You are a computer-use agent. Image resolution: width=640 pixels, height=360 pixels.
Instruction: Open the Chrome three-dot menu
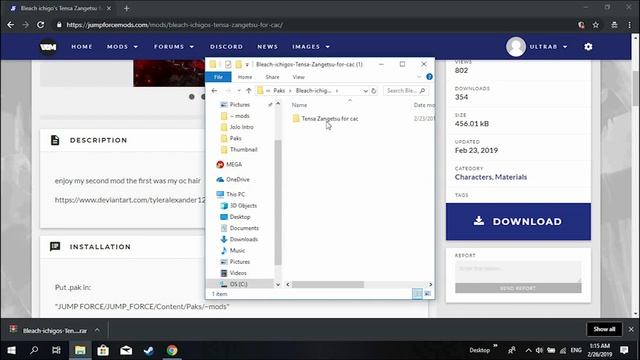tap(629, 25)
